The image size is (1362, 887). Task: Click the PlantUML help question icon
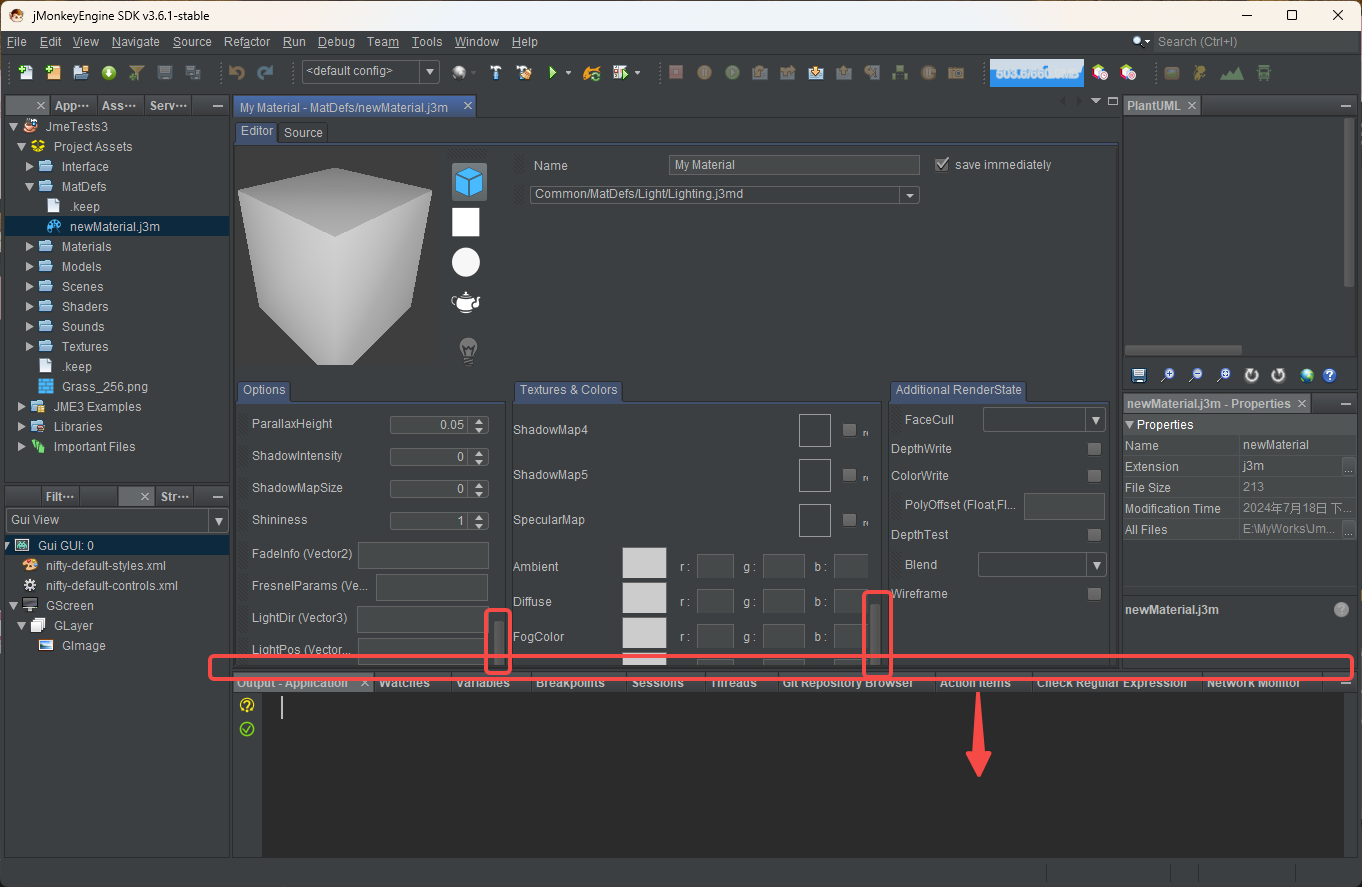(1330, 375)
